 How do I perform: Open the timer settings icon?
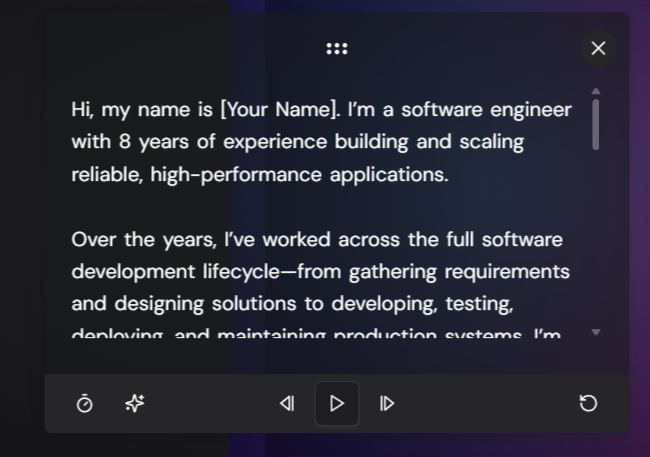coord(85,404)
